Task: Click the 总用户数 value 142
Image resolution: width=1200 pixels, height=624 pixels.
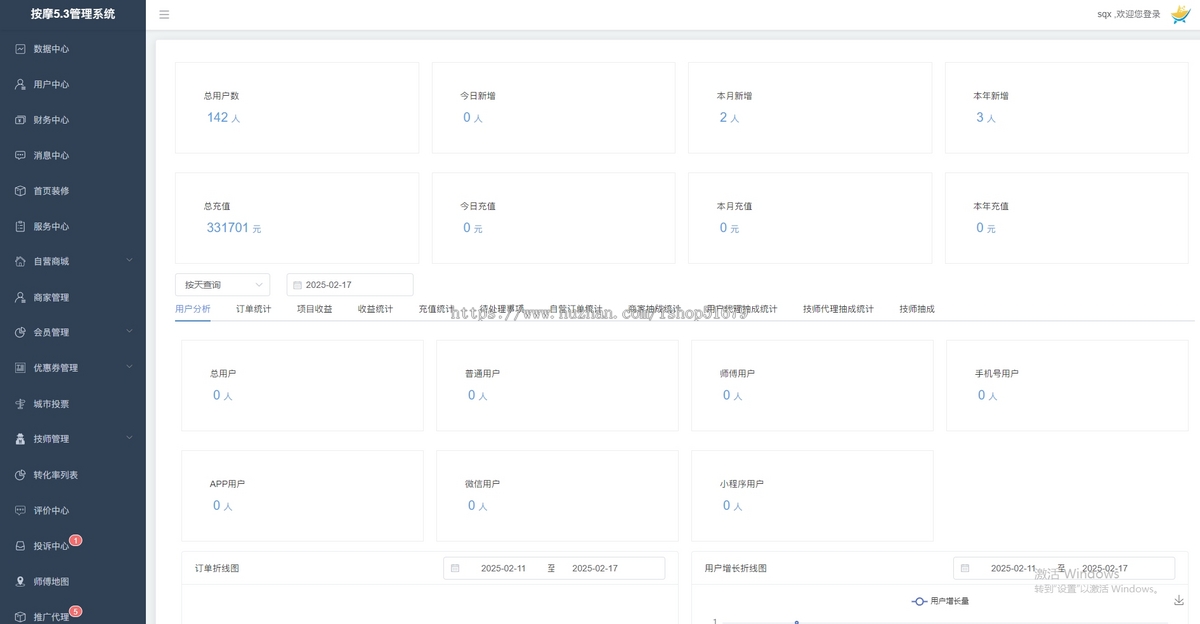Action: tap(218, 117)
